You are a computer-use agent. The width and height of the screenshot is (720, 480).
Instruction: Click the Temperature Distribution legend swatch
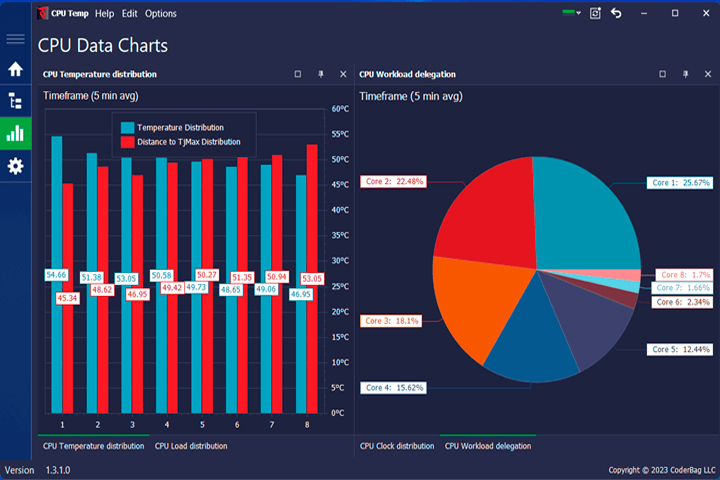click(127, 127)
